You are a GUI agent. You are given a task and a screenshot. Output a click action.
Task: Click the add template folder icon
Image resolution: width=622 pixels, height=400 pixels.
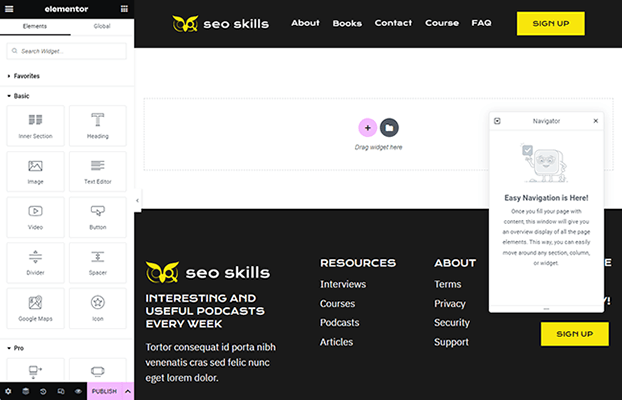pos(390,127)
